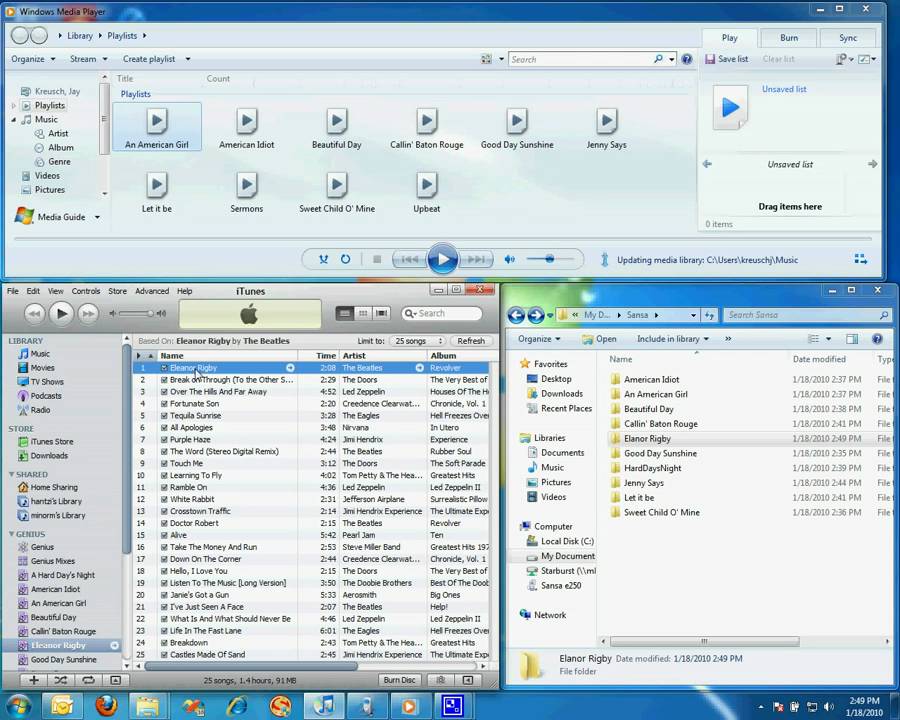The width and height of the screenshot is (900, 720).
Task: Open the Media Guide dropdown arrow
Action: 97,217
